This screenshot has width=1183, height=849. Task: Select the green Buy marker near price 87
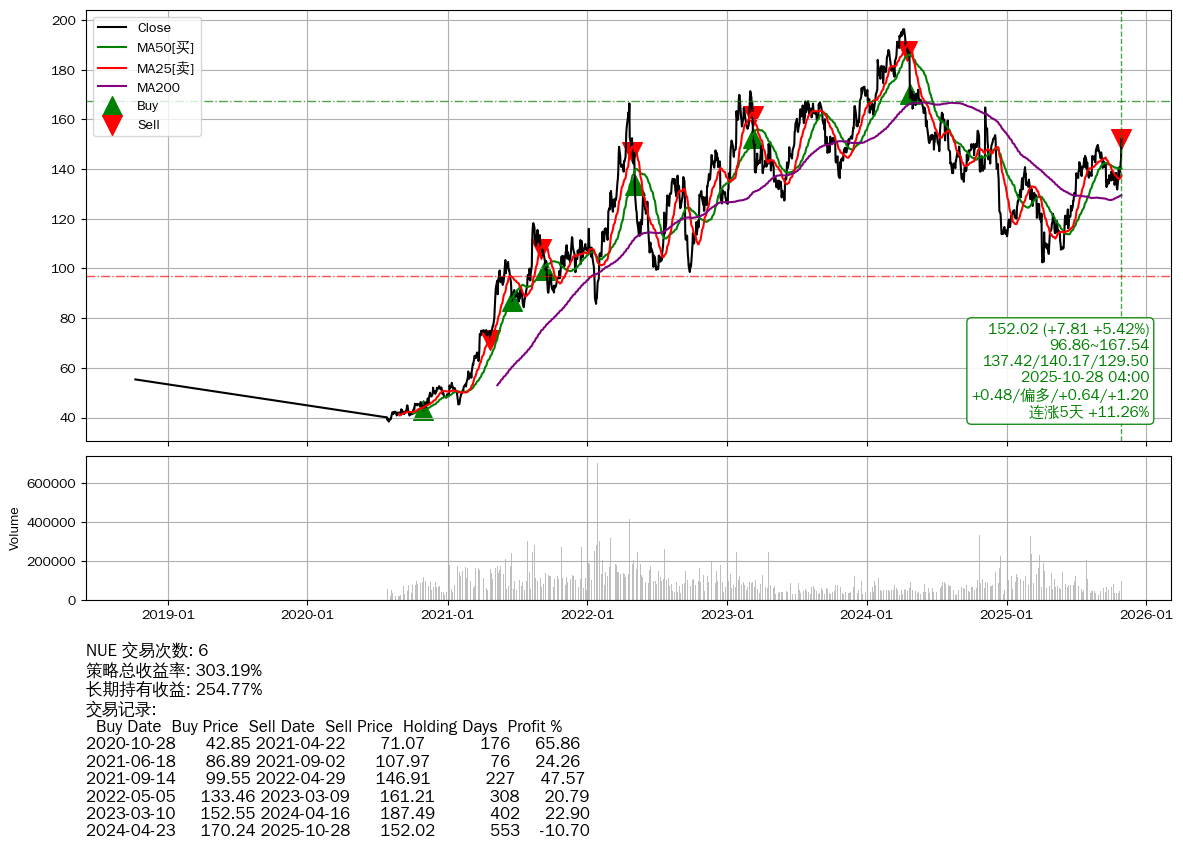coord(512,301)
